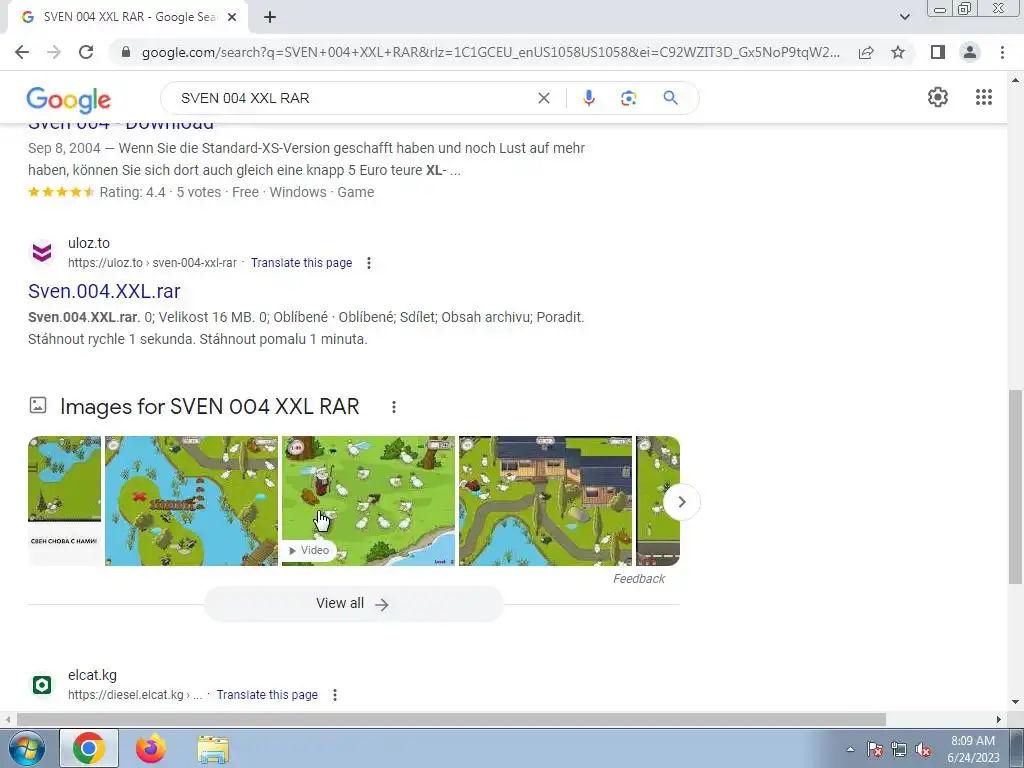Open more options for the uloz.to result

coord(369,263)
